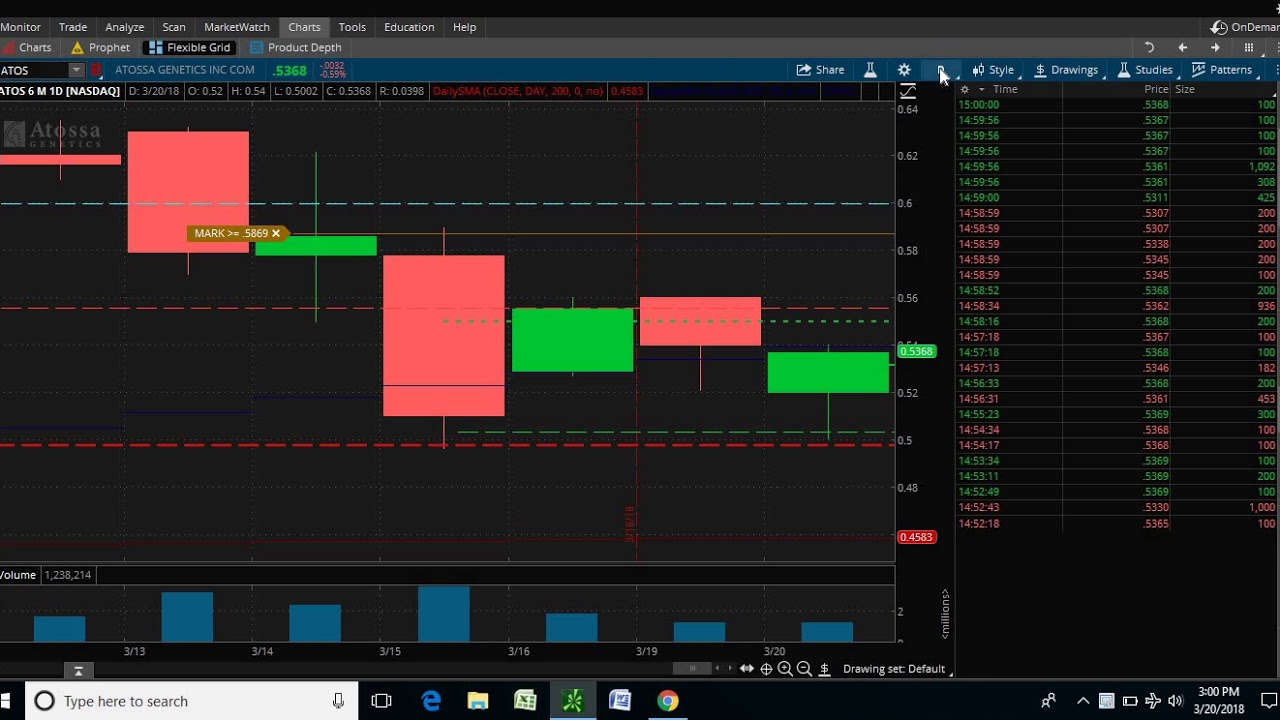Viewport: 1280px width, 720px height.
Task: Open the Monitor tab
Action: 20,27
